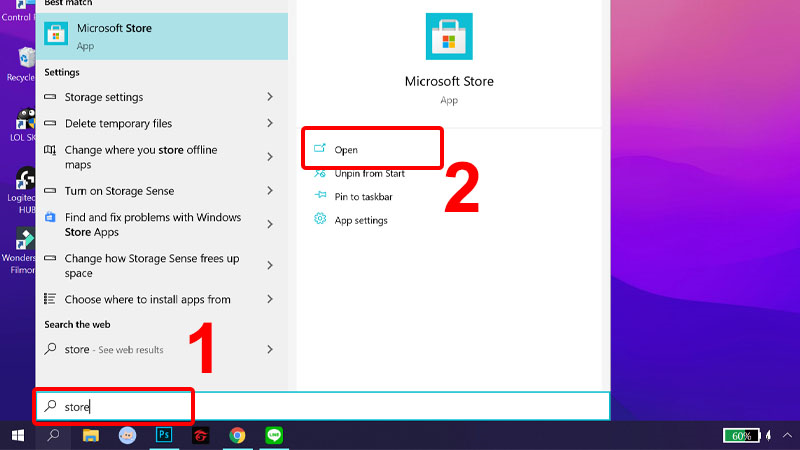The height and width of the screenshot is (450, 800).
Task: Click Open to launch Microsoft Store
Action: point(346,150)
